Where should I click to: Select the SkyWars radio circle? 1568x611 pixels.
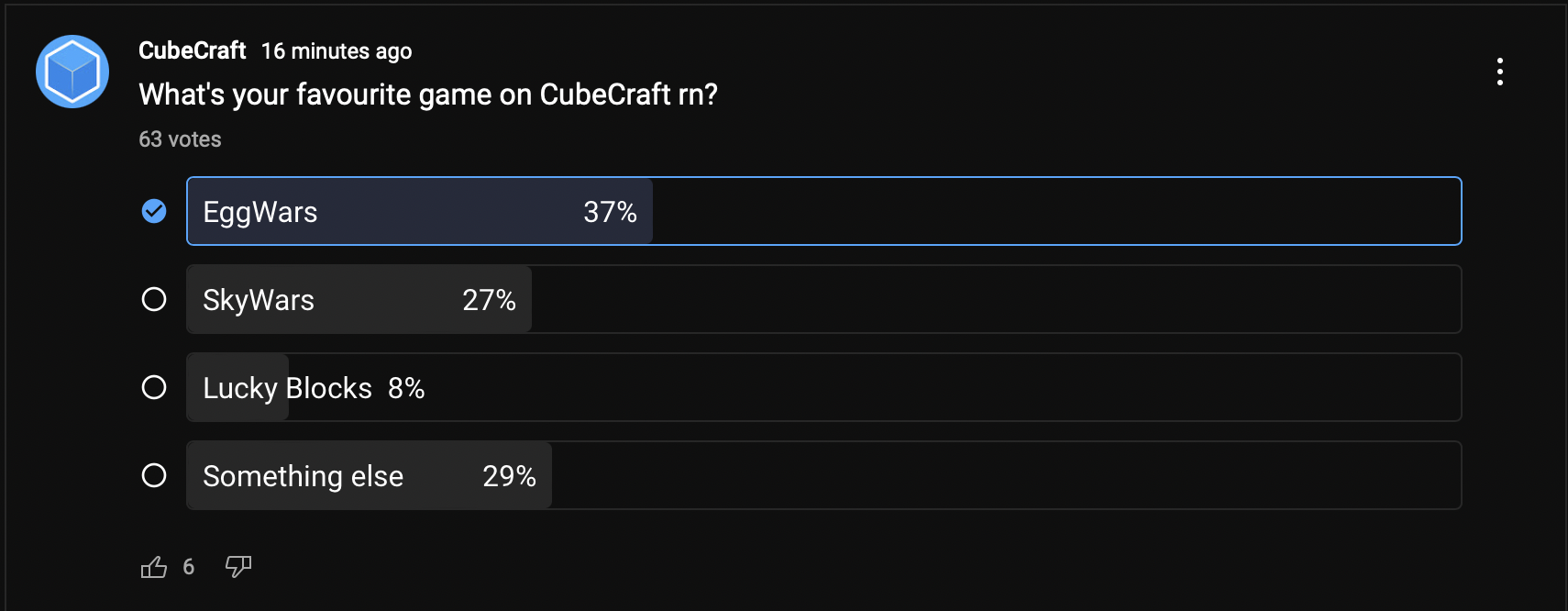[x=154, y=299]
